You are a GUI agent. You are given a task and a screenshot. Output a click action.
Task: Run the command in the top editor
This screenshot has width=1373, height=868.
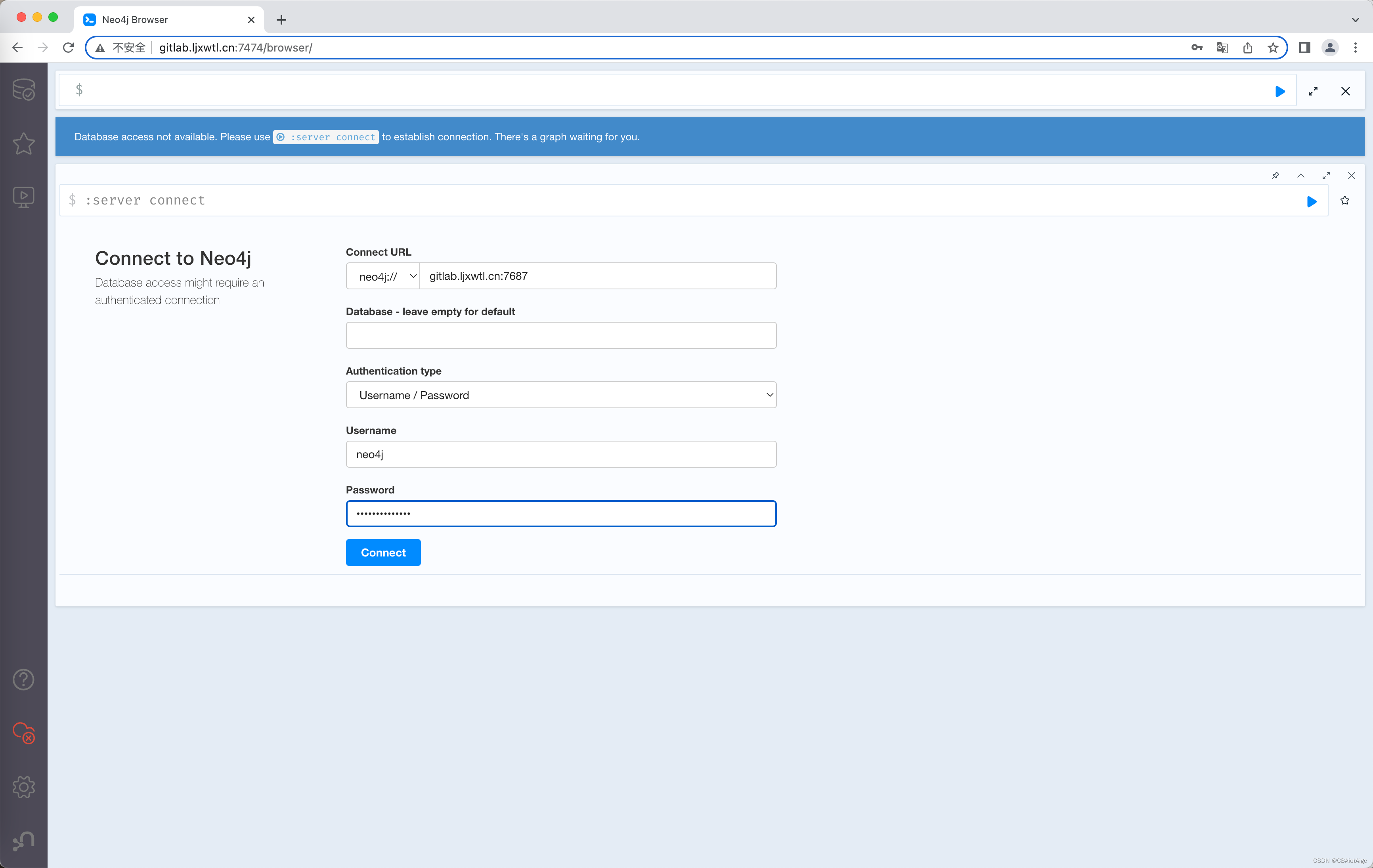[x=1279, y=91]
